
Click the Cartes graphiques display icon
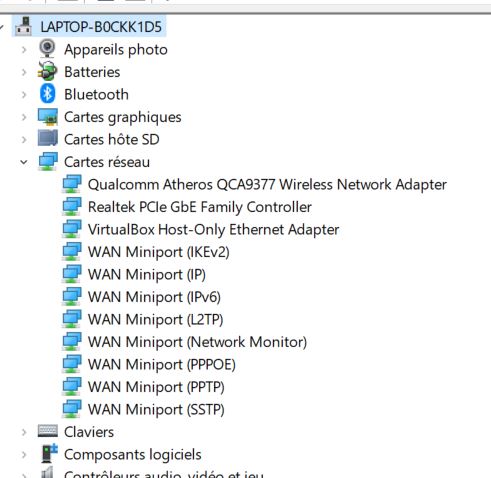pos(48,117)
